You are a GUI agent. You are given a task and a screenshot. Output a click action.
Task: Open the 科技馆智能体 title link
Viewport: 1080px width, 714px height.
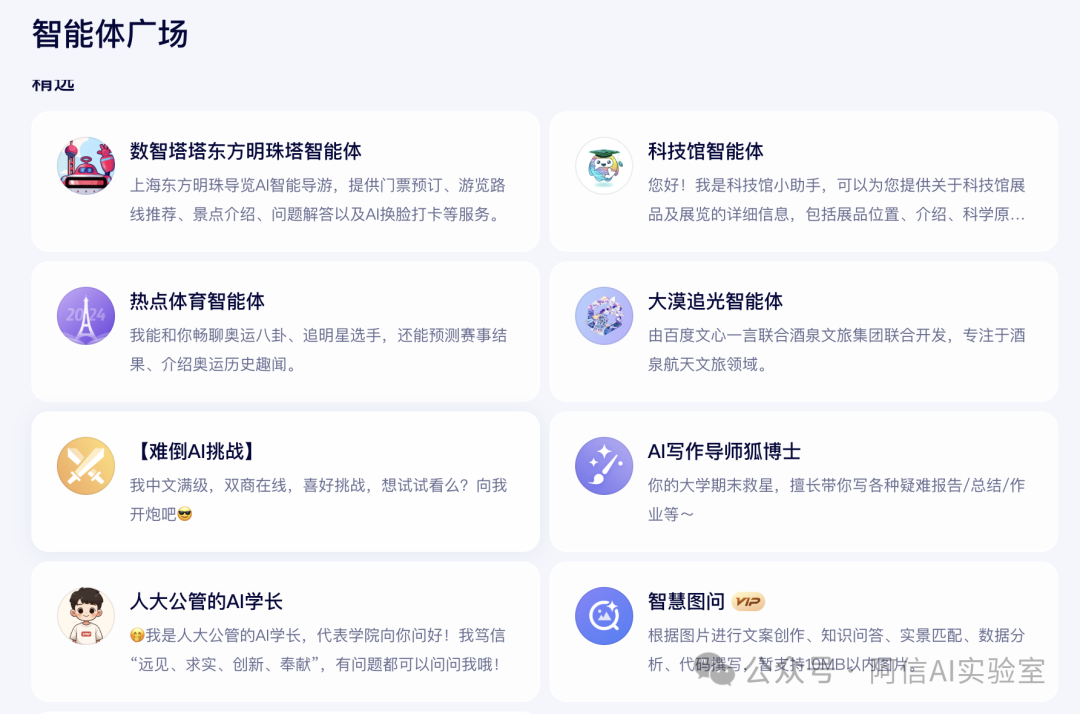tap(705, 151)
